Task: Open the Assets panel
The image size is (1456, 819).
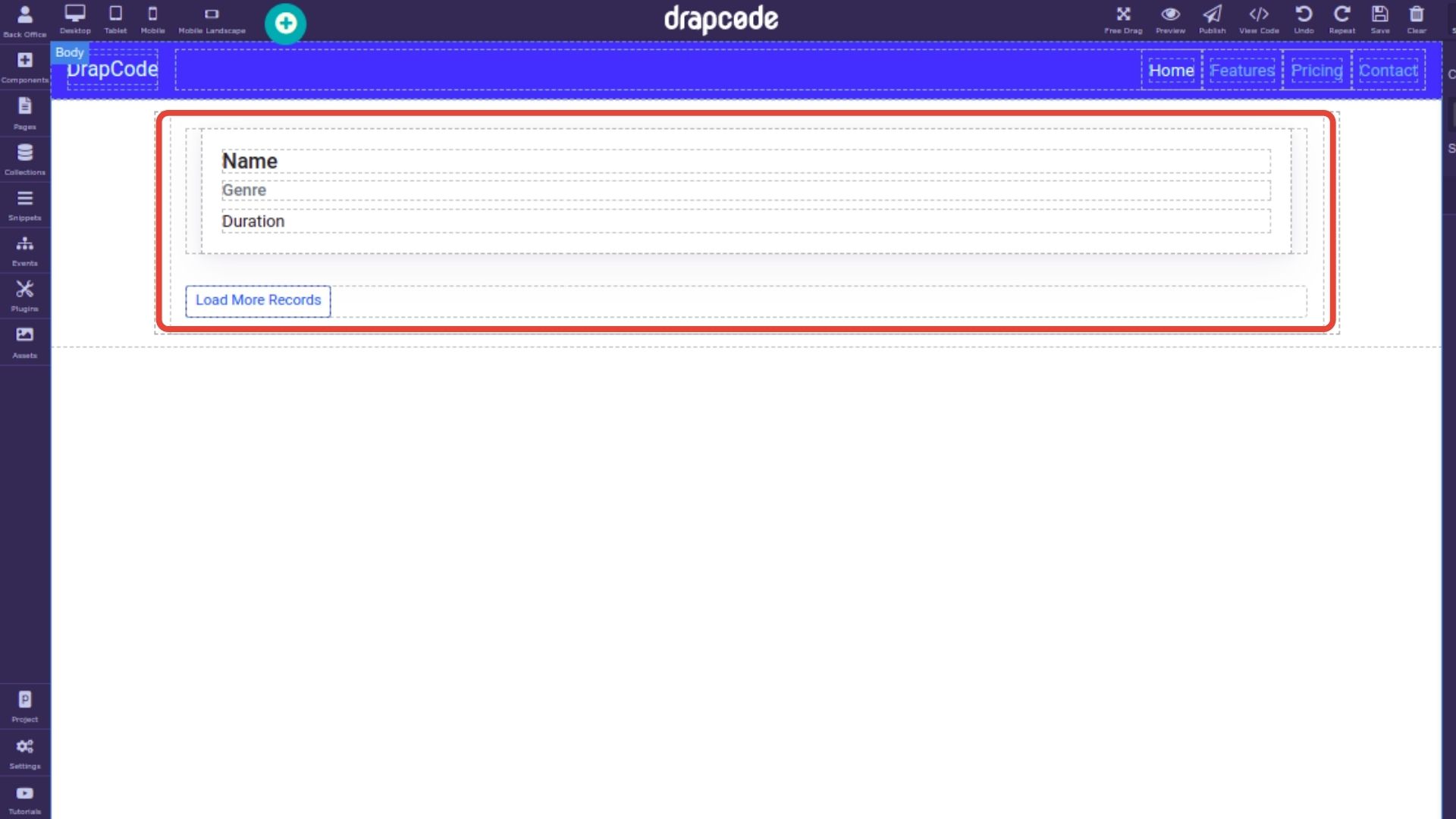Action: [x=24, y=341]
